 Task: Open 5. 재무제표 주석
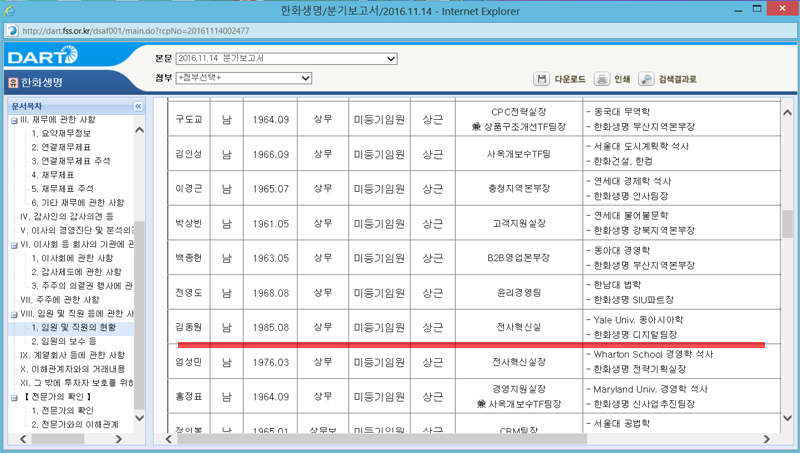click(62, 189)
